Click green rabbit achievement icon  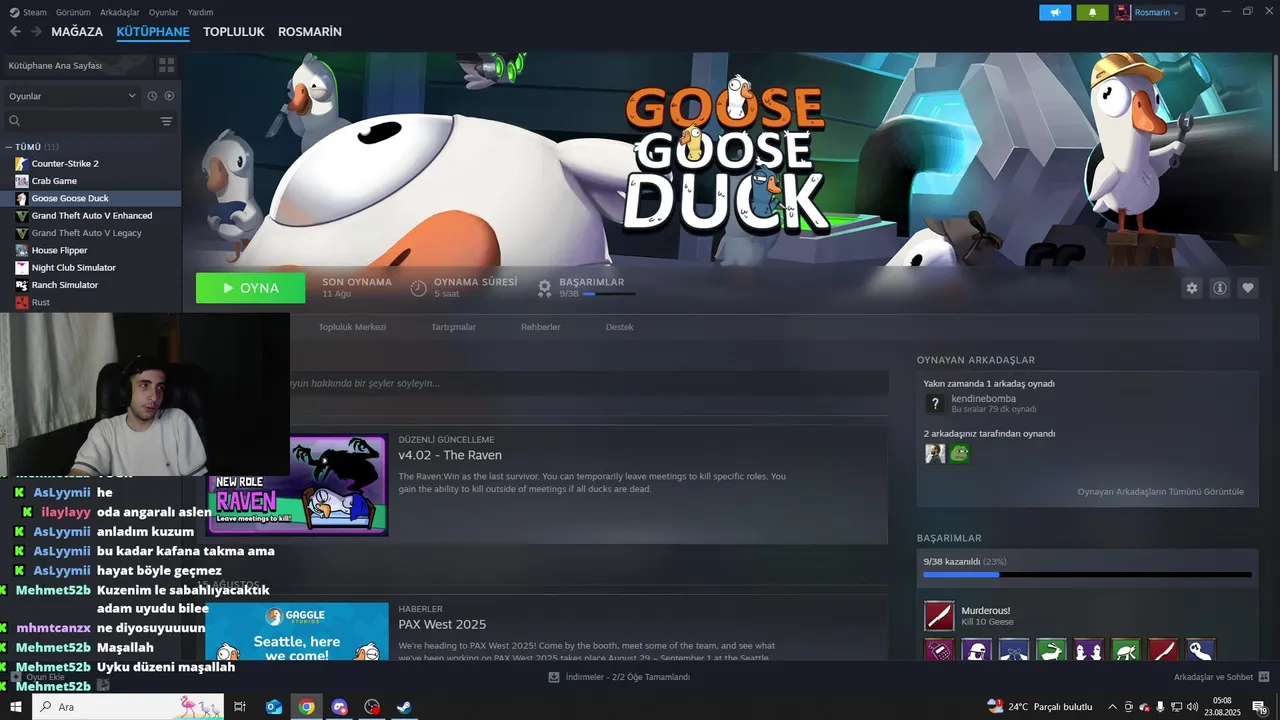[x=1051, y=650]
